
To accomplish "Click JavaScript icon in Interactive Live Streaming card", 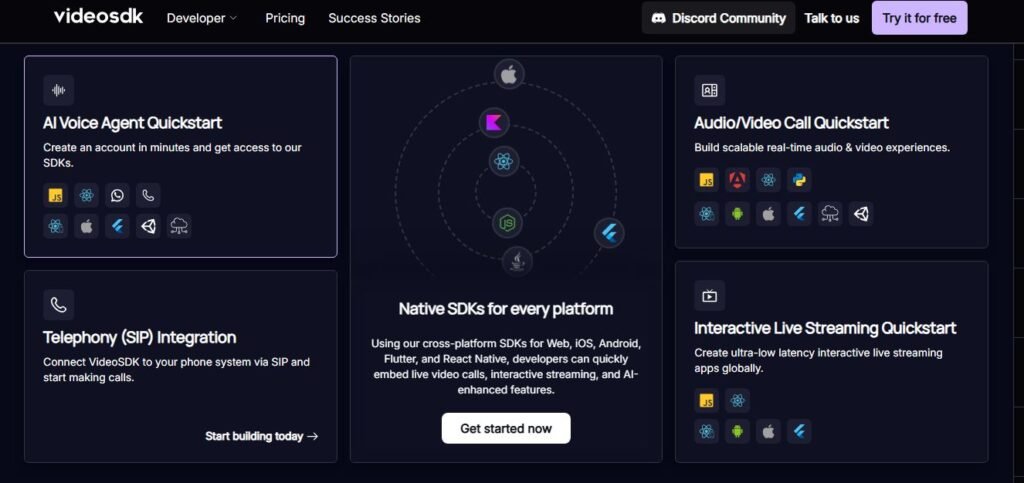I will point(707,401).
